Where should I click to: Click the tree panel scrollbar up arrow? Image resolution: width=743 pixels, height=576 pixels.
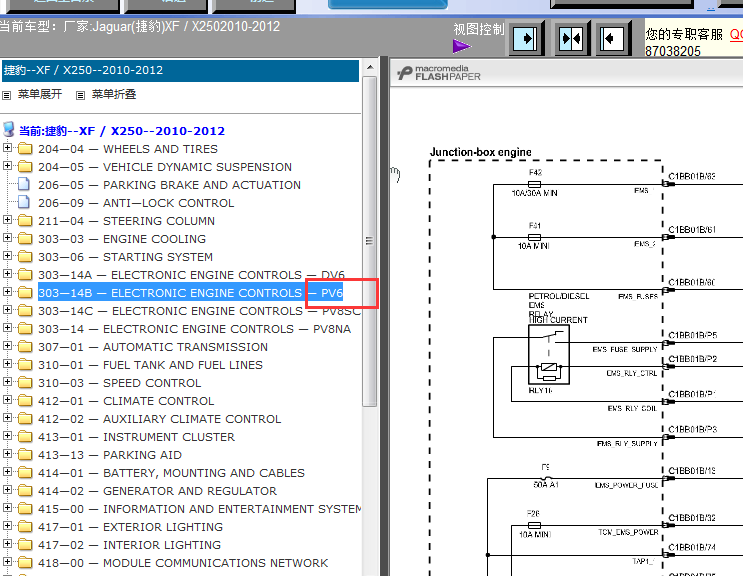pos(370,67)
